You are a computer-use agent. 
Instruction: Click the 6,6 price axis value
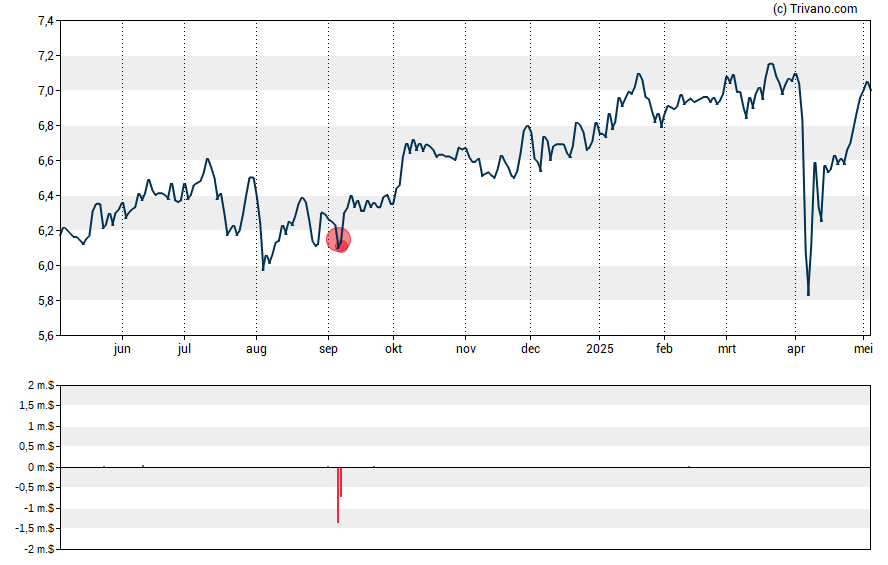pyautogui.click(x=46, y=161)
